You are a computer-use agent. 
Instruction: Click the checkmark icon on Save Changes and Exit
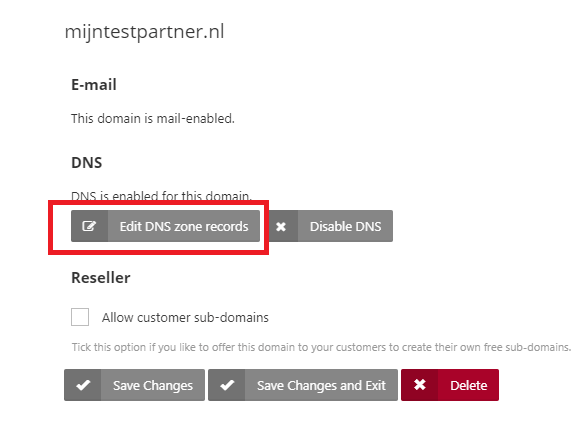point(227,385)
